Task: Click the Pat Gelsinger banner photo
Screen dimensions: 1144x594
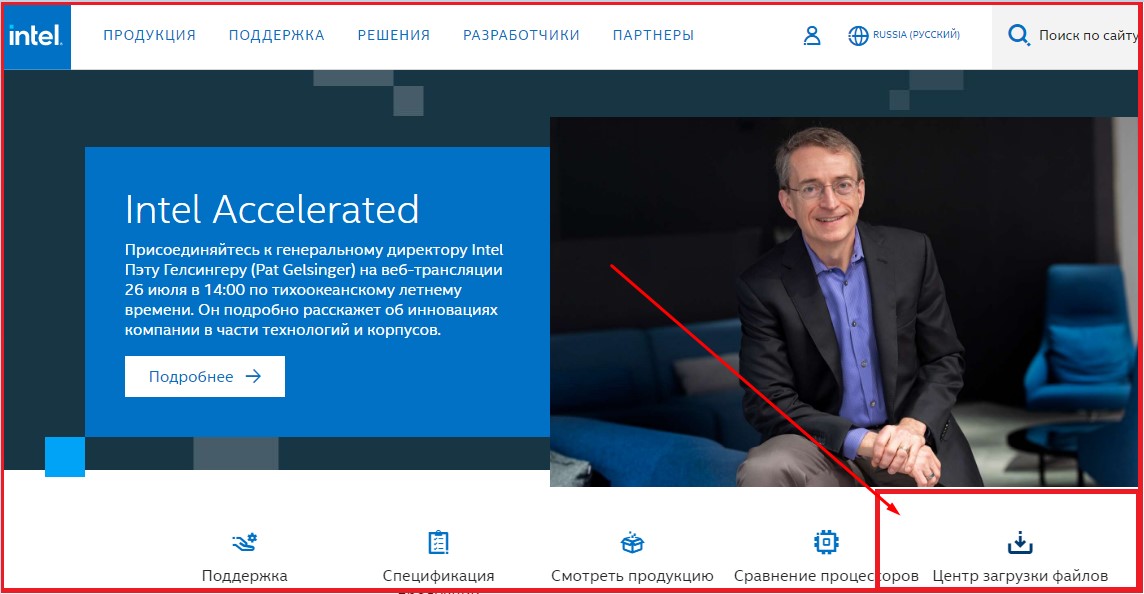Action: coord(843,302)
